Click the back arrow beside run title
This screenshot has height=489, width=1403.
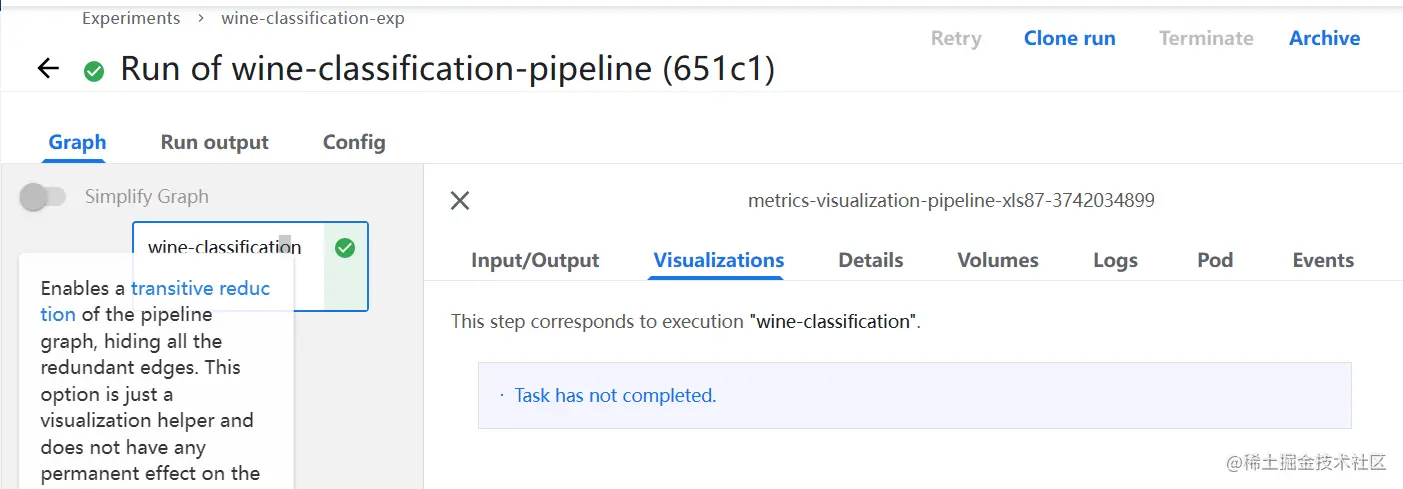click(48, 69)
